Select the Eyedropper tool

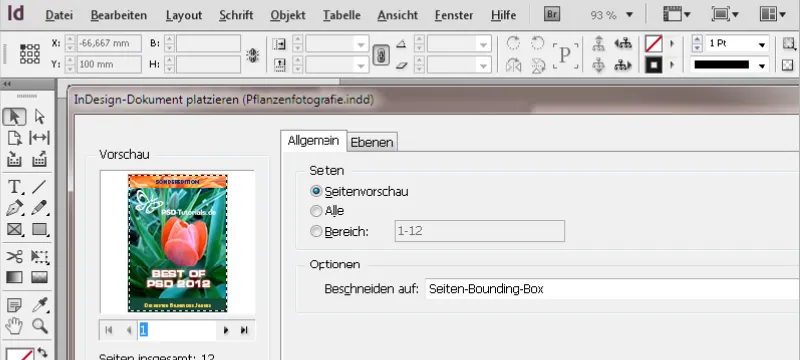(x=39, y=305)
